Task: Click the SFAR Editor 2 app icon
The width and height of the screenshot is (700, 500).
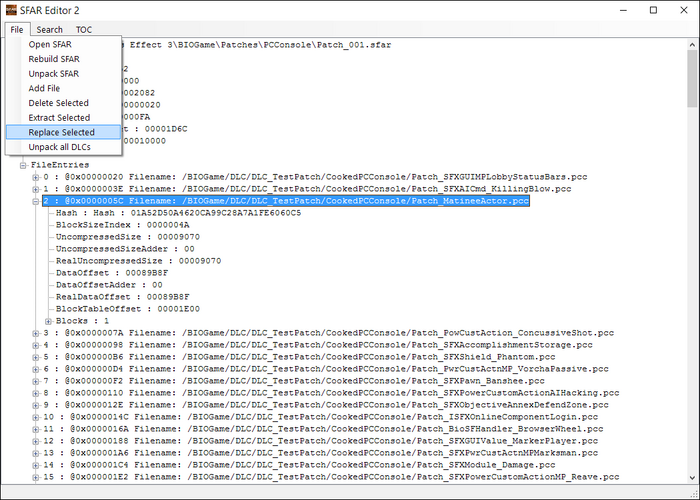Action: point(11,10)
